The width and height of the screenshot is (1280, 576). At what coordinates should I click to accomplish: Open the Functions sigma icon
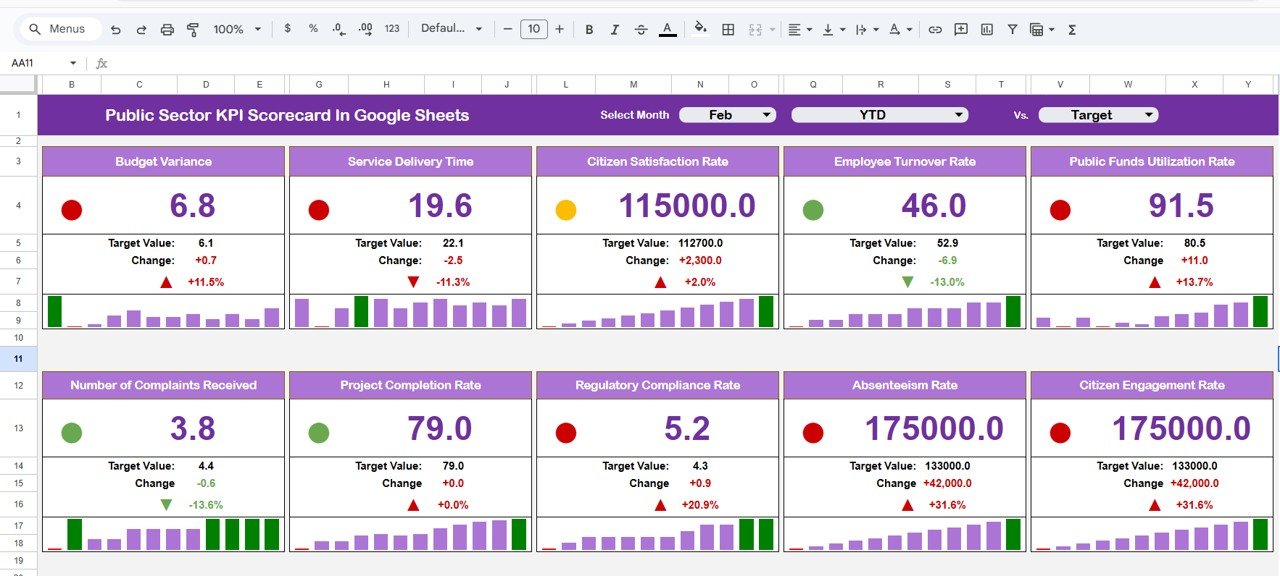(1070, 30)
